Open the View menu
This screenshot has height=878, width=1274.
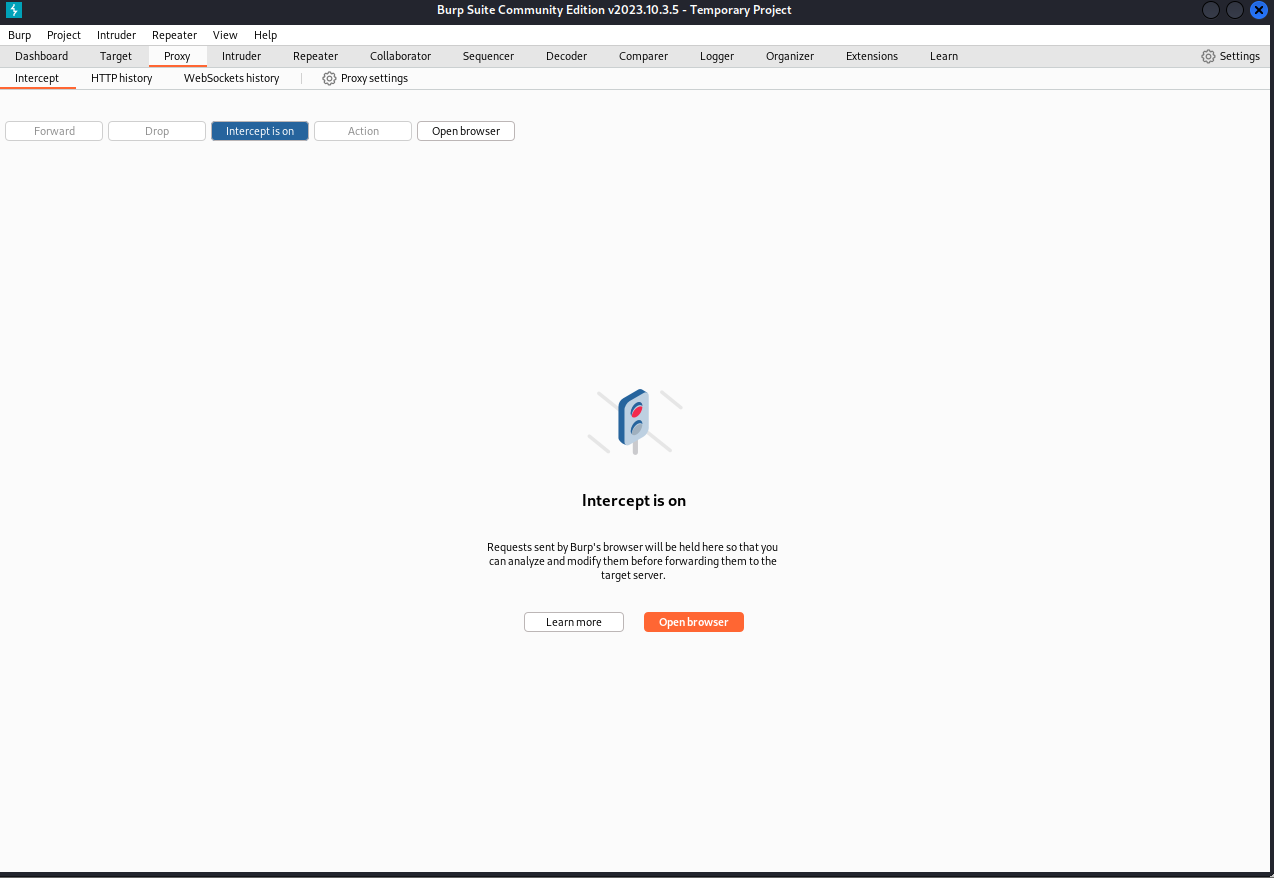(x=225, y=35)
